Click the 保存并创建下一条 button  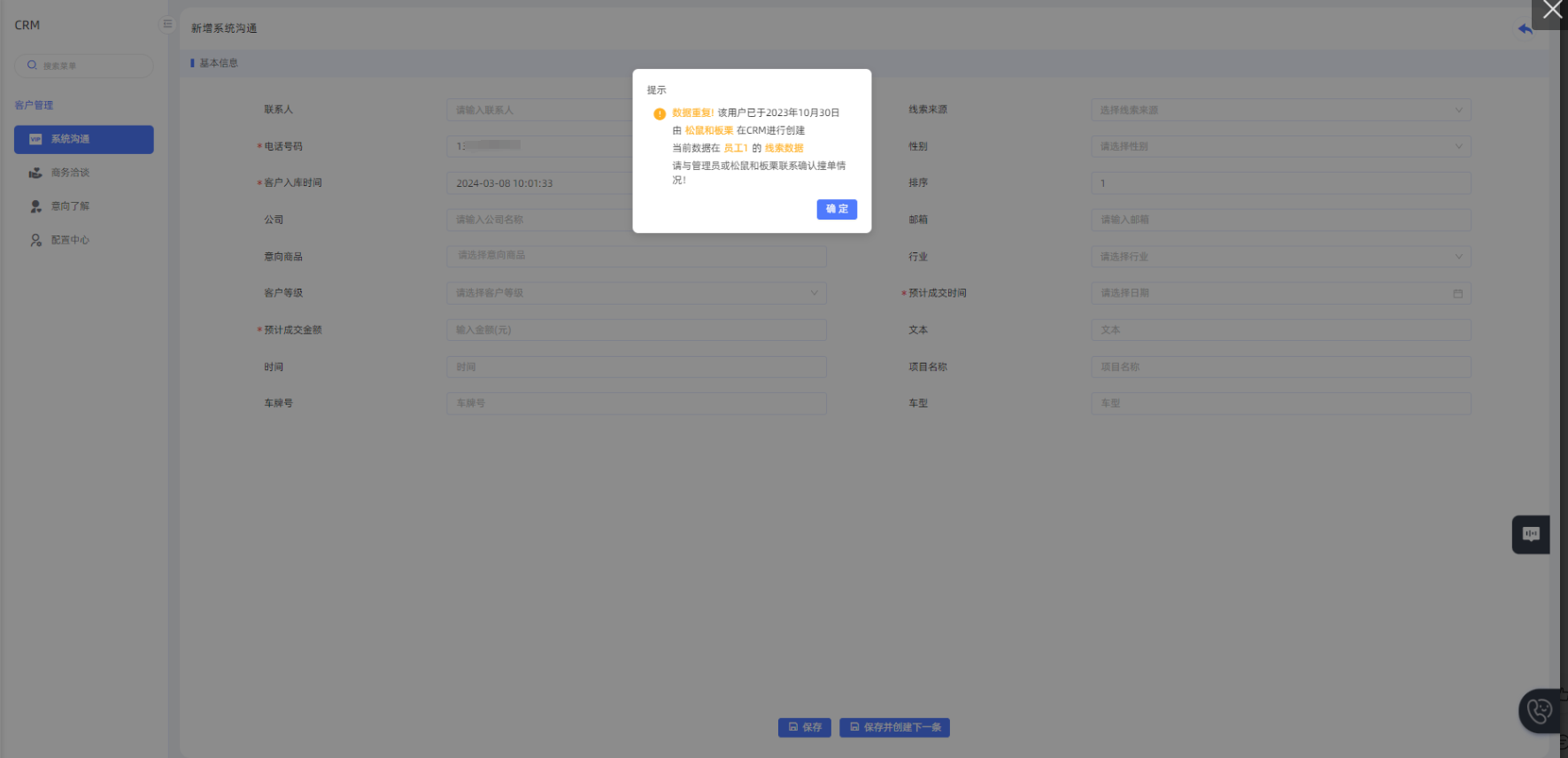[894, 727]
